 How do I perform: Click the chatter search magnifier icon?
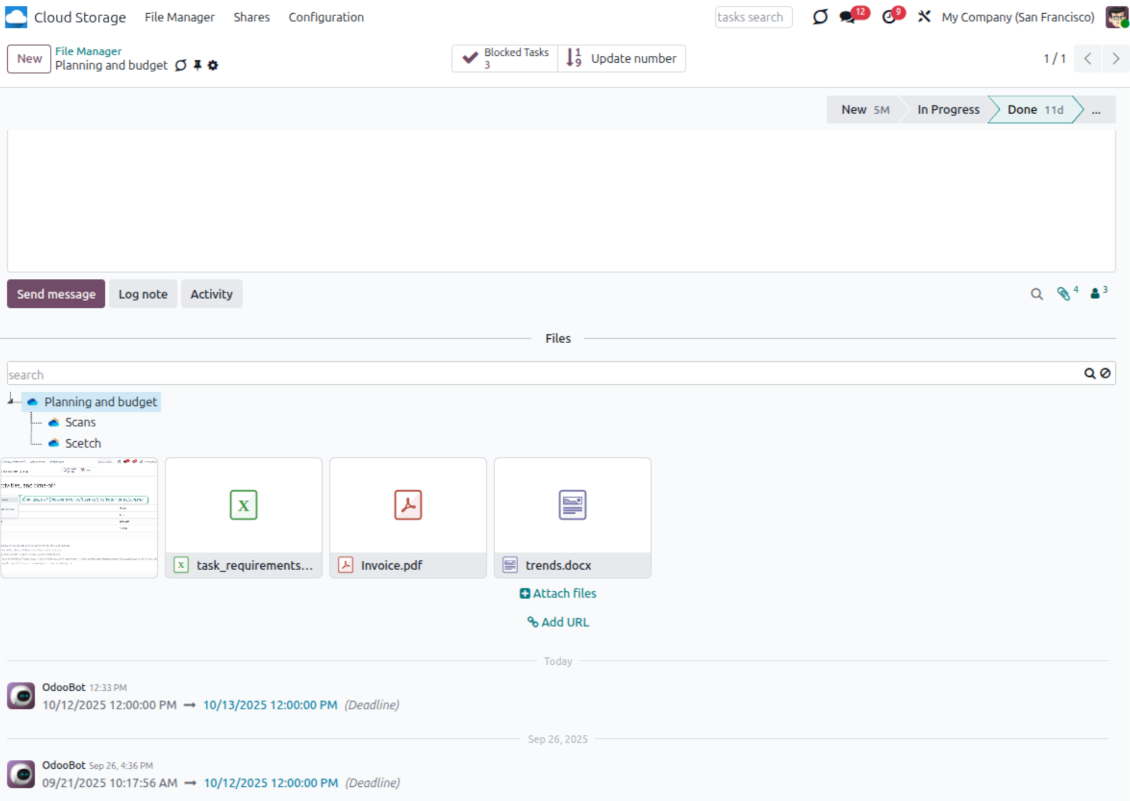point(1037,294)
